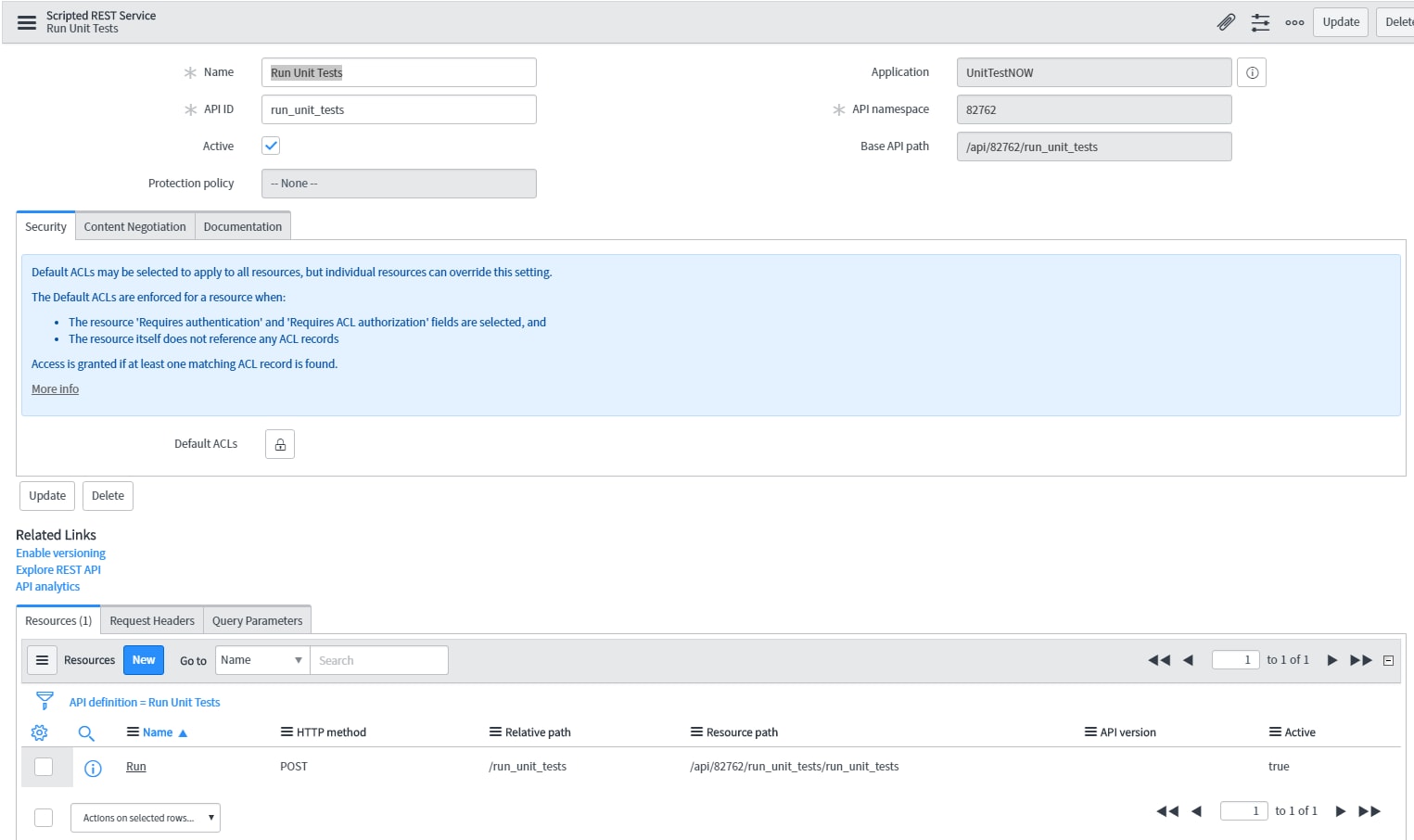
Task: Open Actions on selected rows dropdown
Action: (146, 818)
